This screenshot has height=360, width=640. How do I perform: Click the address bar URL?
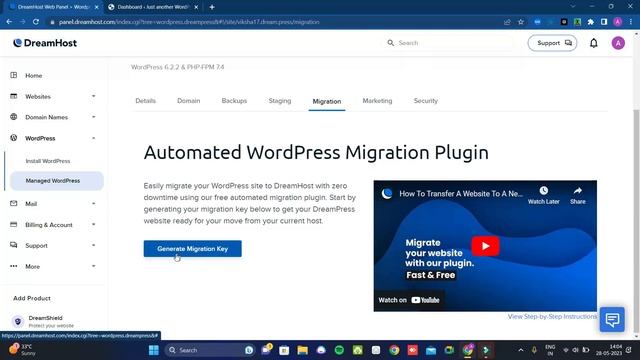coord(189,22)
